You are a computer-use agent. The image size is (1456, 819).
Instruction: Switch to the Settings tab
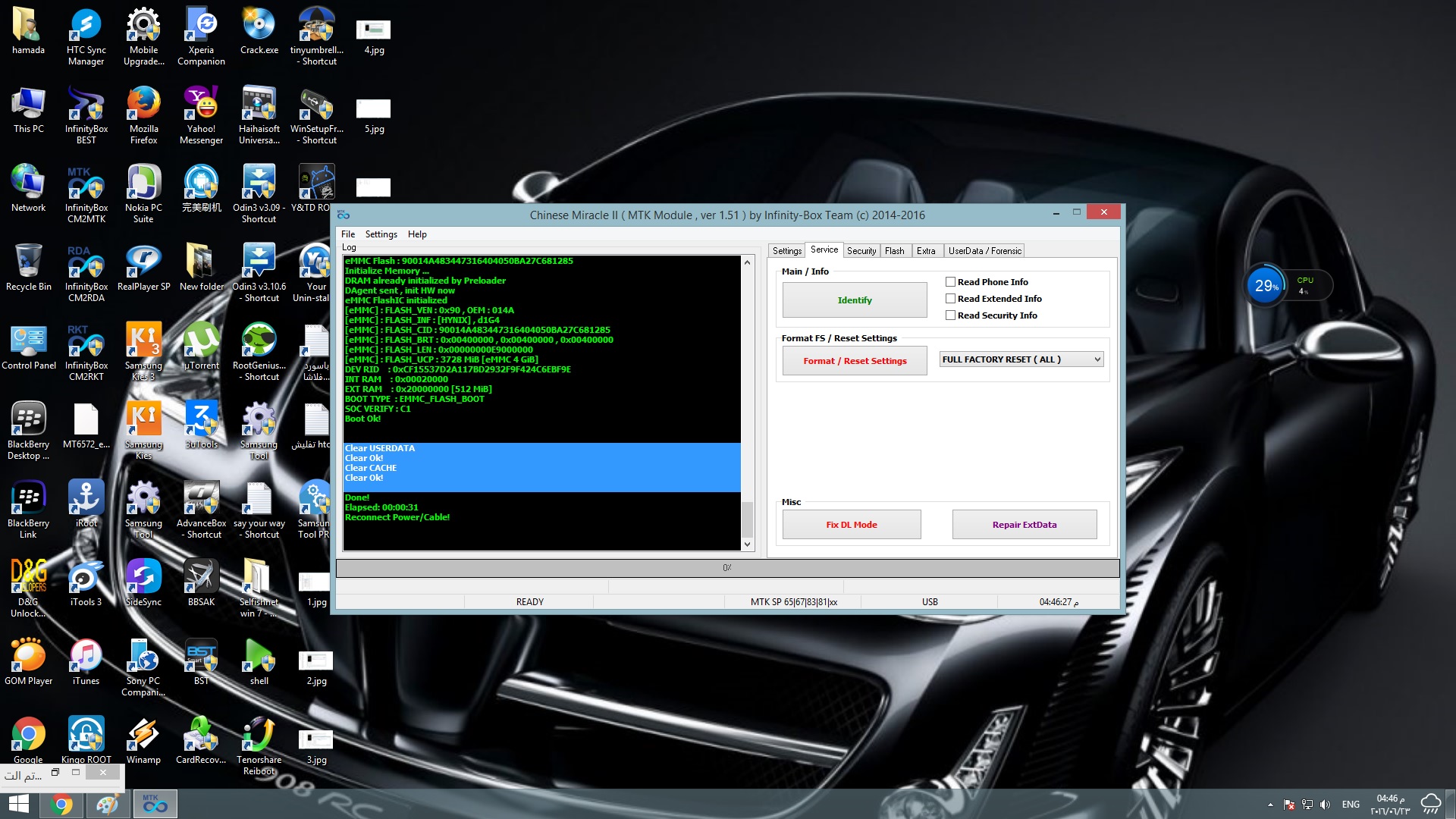click(787, 251)
